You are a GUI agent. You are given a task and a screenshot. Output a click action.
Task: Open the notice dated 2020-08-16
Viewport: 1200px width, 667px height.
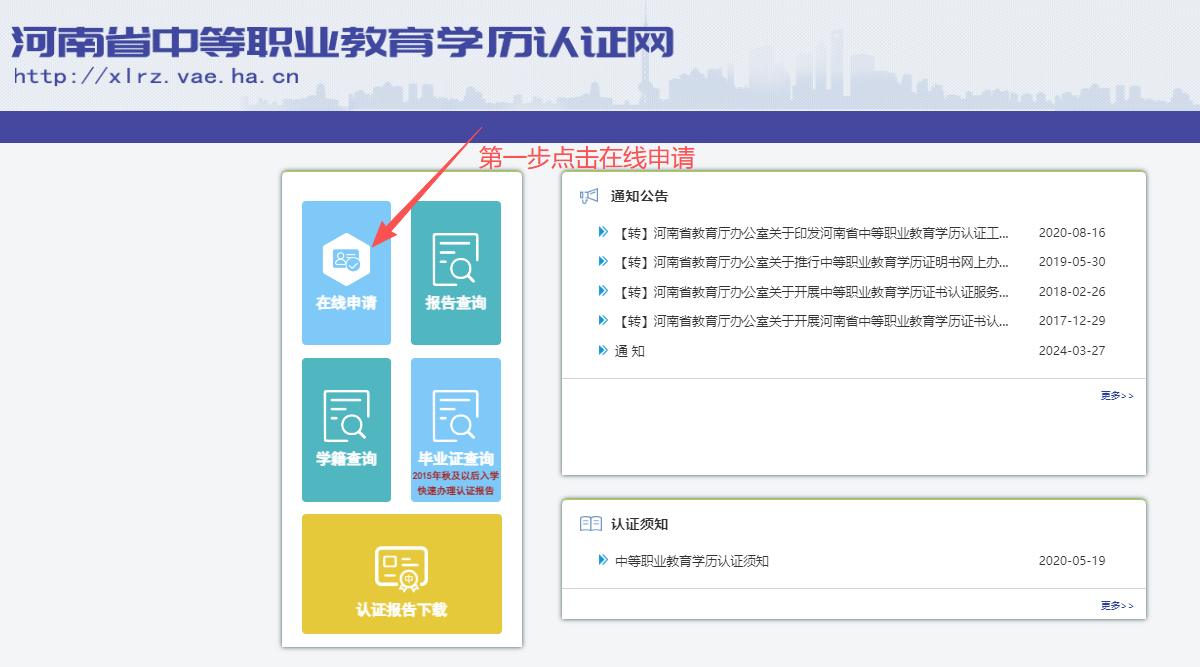[x=811, y=233]
